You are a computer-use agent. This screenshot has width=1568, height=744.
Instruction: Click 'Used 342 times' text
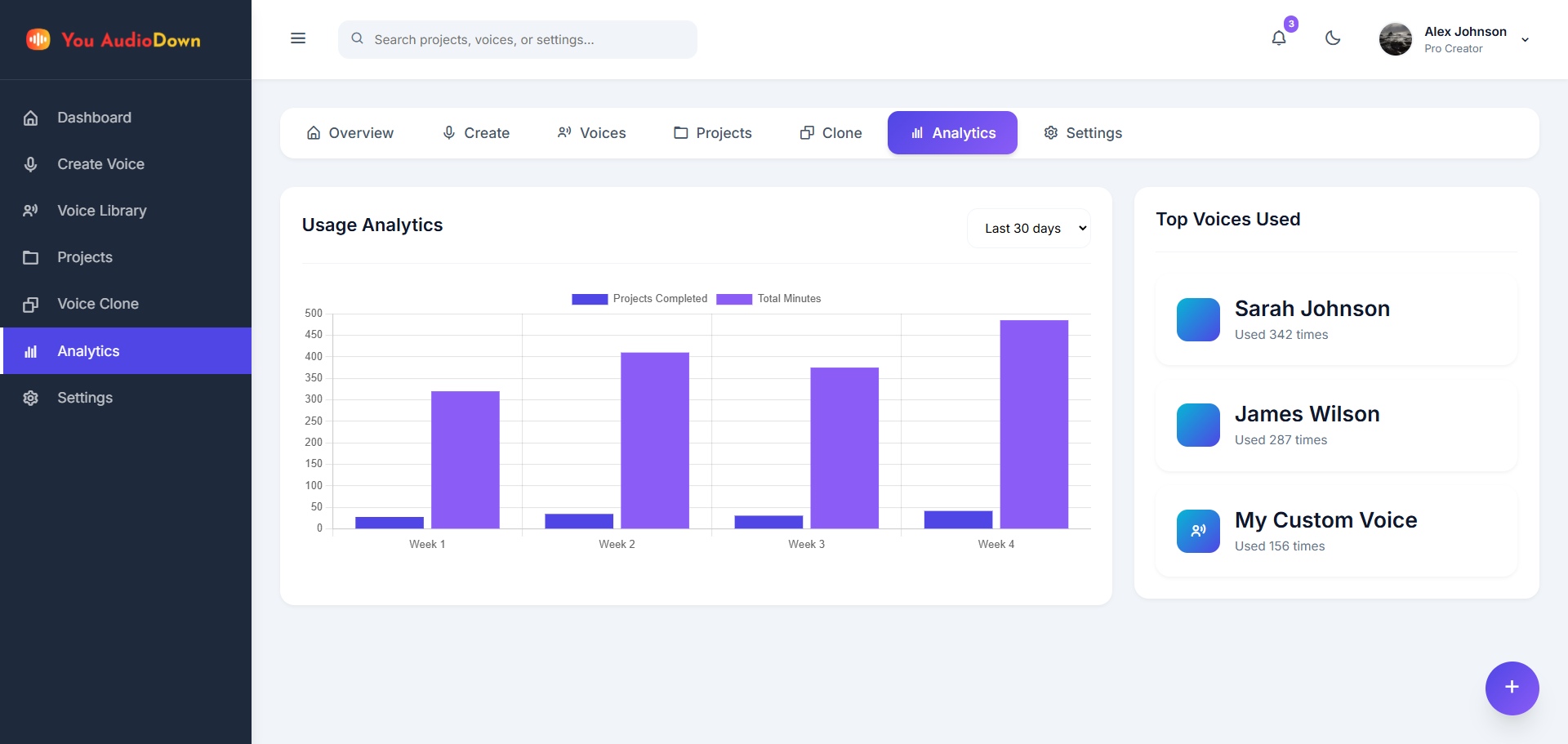(1281, 335)
